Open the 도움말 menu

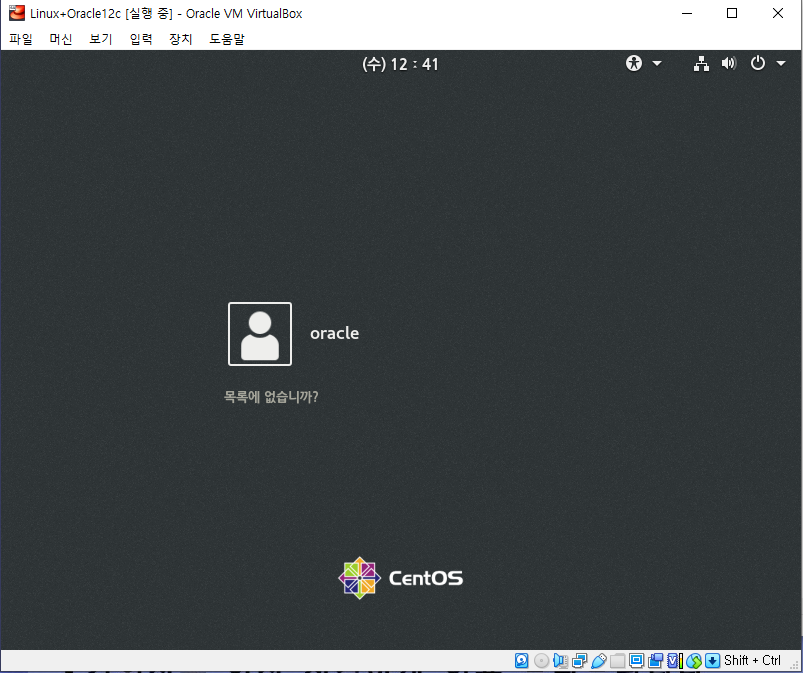227,39
